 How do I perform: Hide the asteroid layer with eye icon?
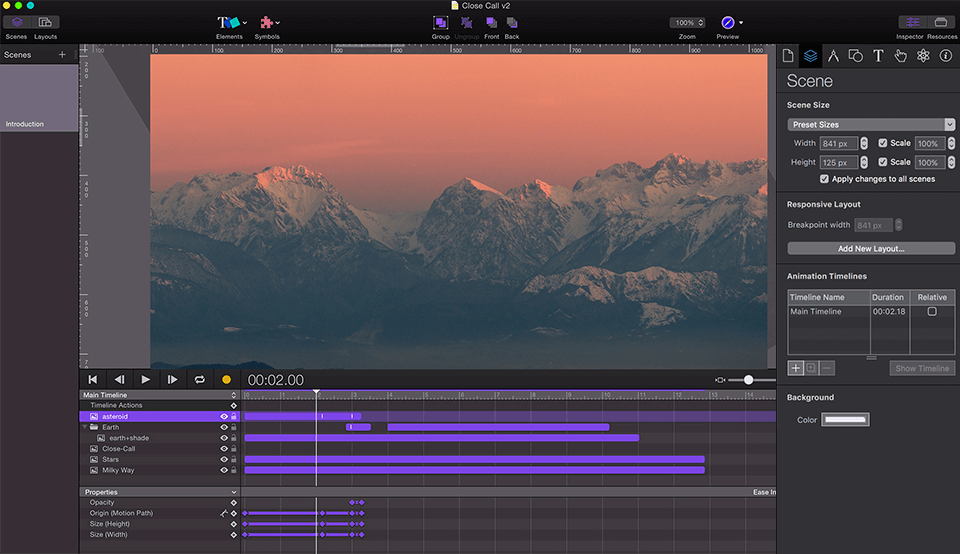pyautogui.click(x=224, y=416)
